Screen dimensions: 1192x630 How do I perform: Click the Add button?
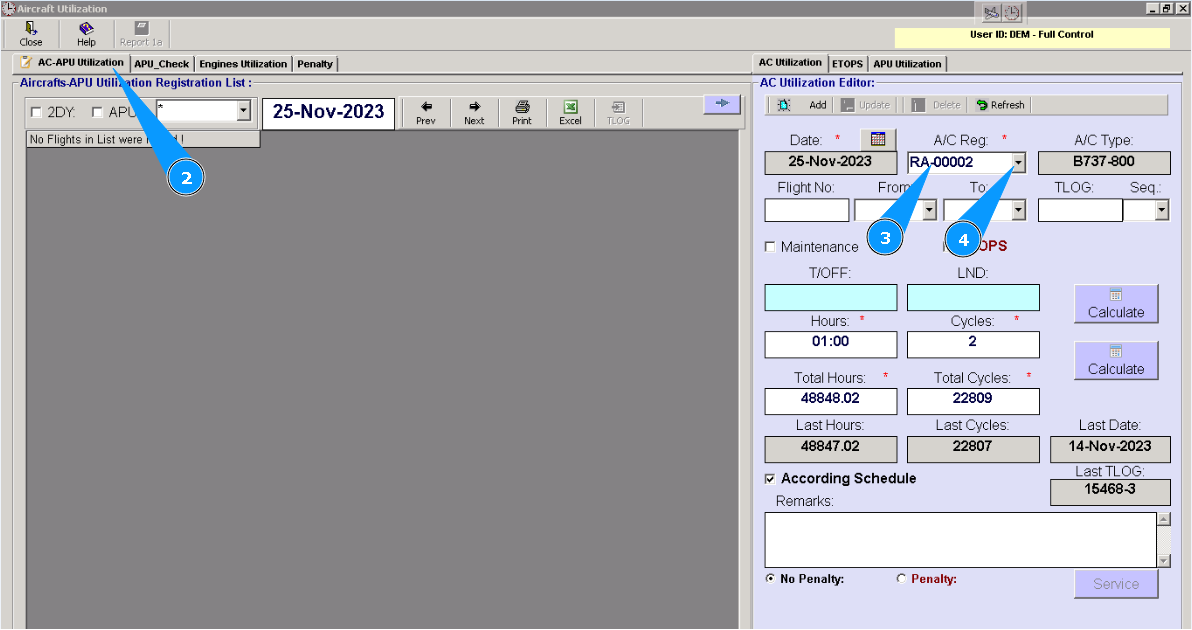(818, 105)
